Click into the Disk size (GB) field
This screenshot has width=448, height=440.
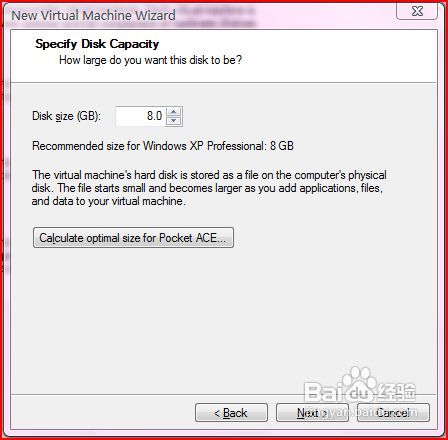(x=140, y=116)
